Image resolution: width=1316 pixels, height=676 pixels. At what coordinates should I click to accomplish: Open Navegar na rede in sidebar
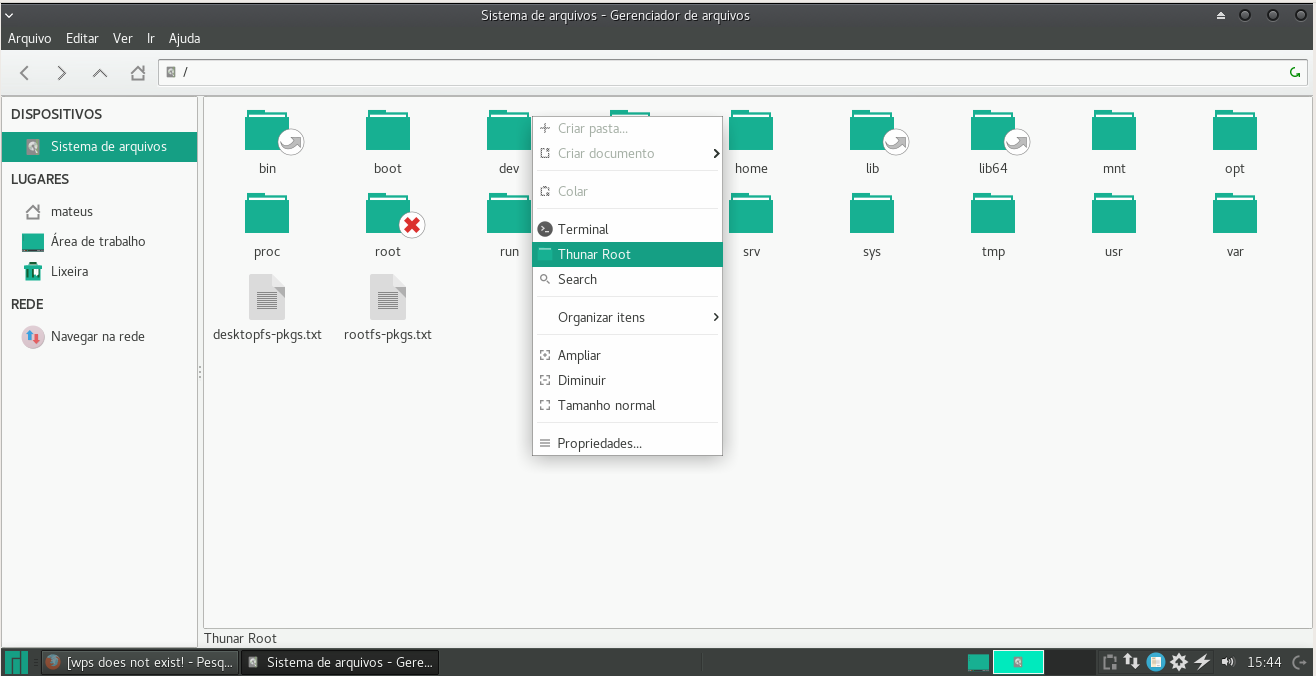100,337
